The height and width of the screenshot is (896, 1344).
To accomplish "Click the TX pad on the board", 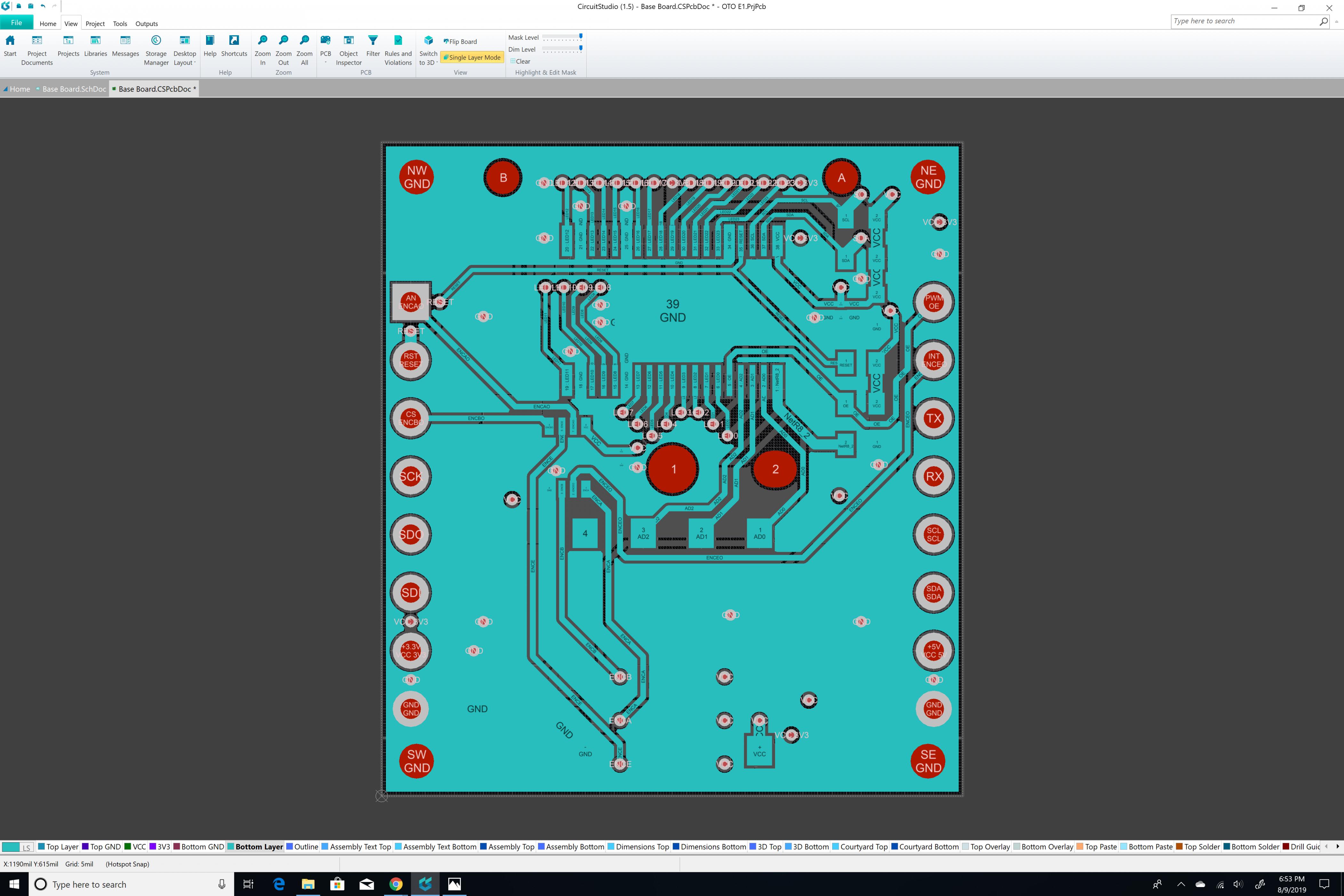I will point(934,418).
